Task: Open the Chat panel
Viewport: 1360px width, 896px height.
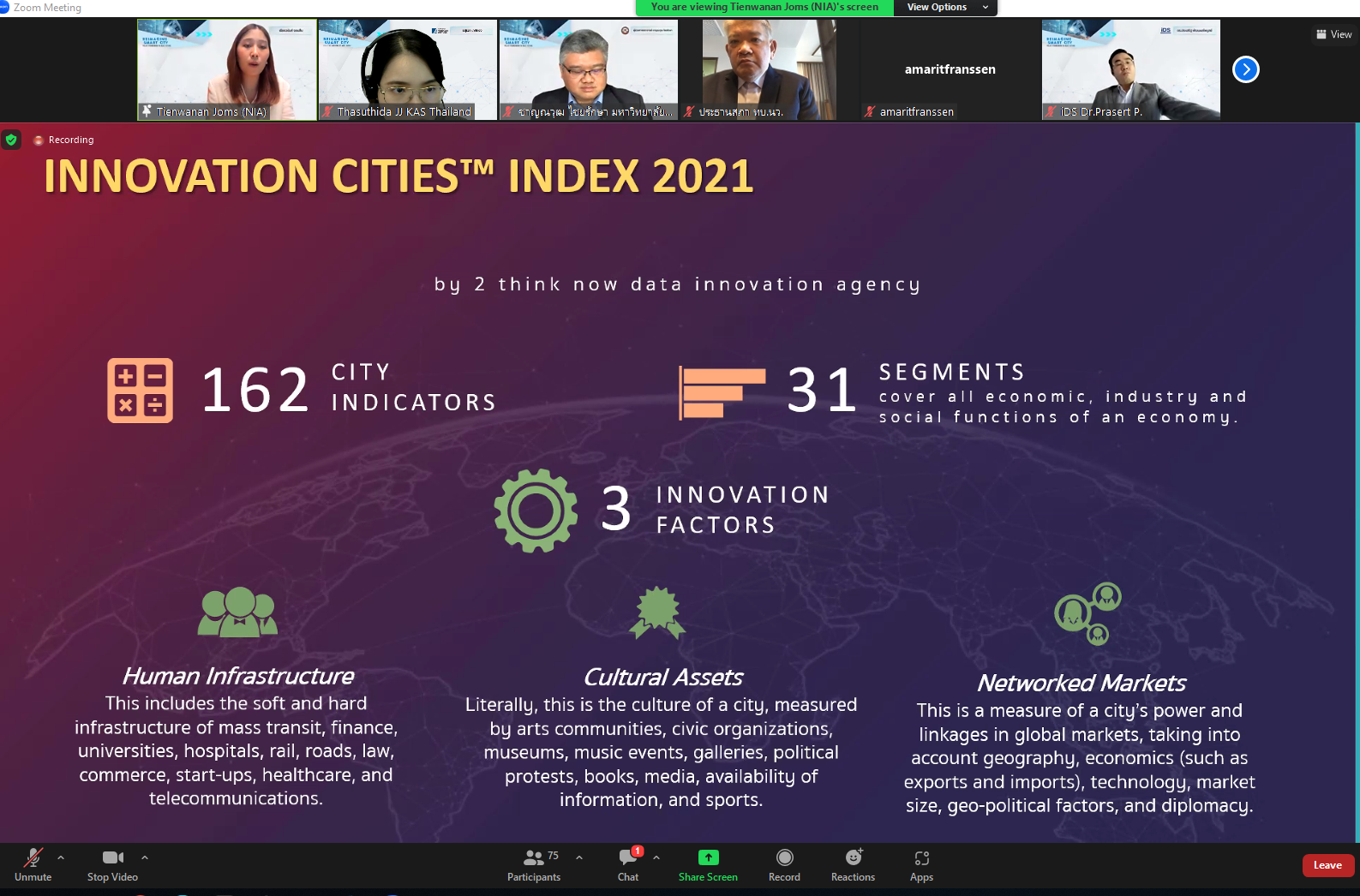Action: 628,863
